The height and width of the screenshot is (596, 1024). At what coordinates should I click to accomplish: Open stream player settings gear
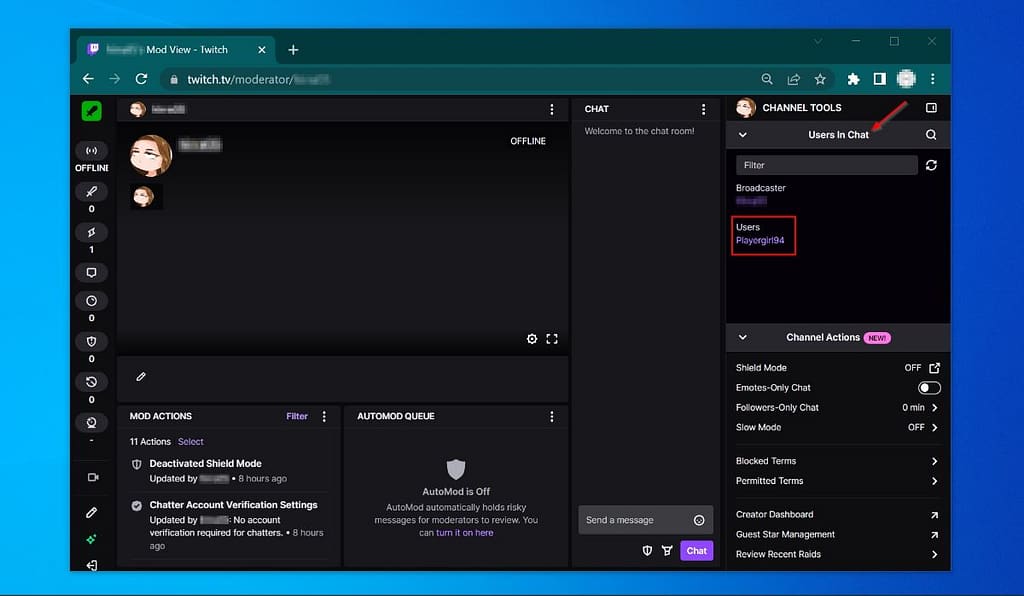(532, 339)
